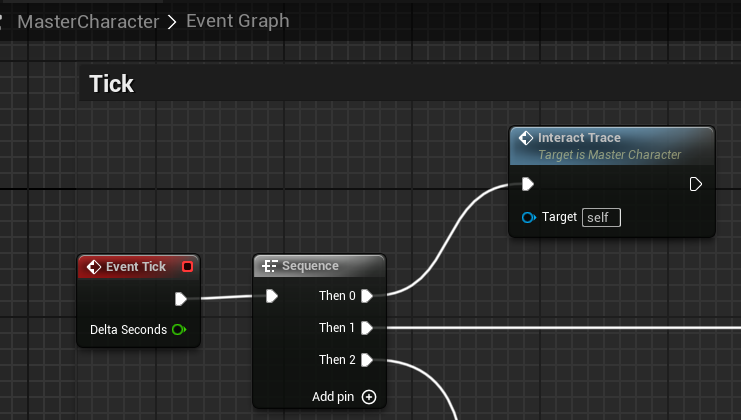Click the Then 0 output pin
This screenshot has height=420, width=741.
(367, 296)
